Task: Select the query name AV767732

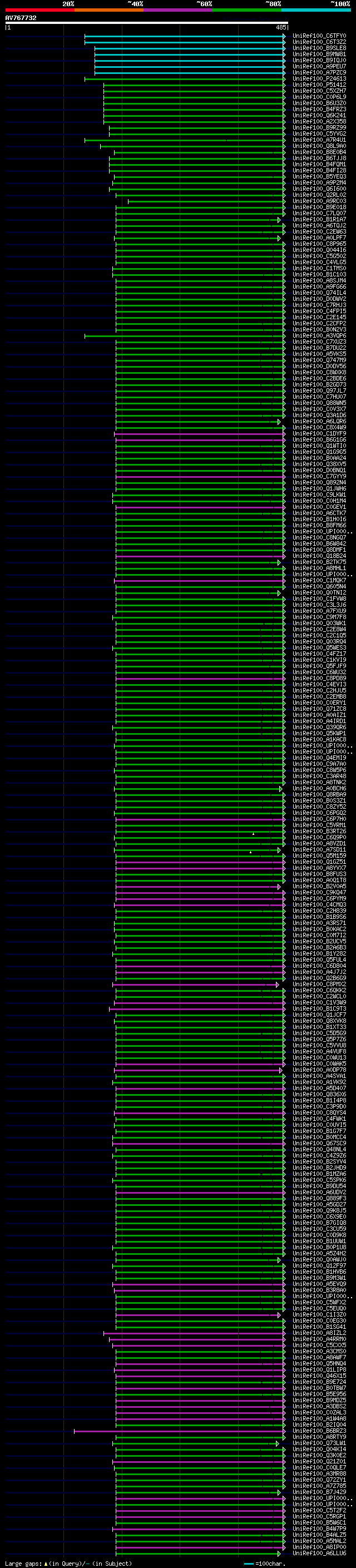Action: [21, 18]
